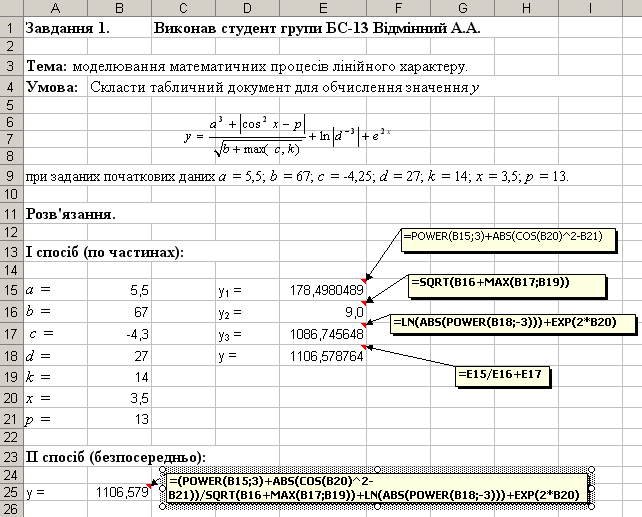
Task: Click label cell 'x =' in row 20
Action: [55, 398]
